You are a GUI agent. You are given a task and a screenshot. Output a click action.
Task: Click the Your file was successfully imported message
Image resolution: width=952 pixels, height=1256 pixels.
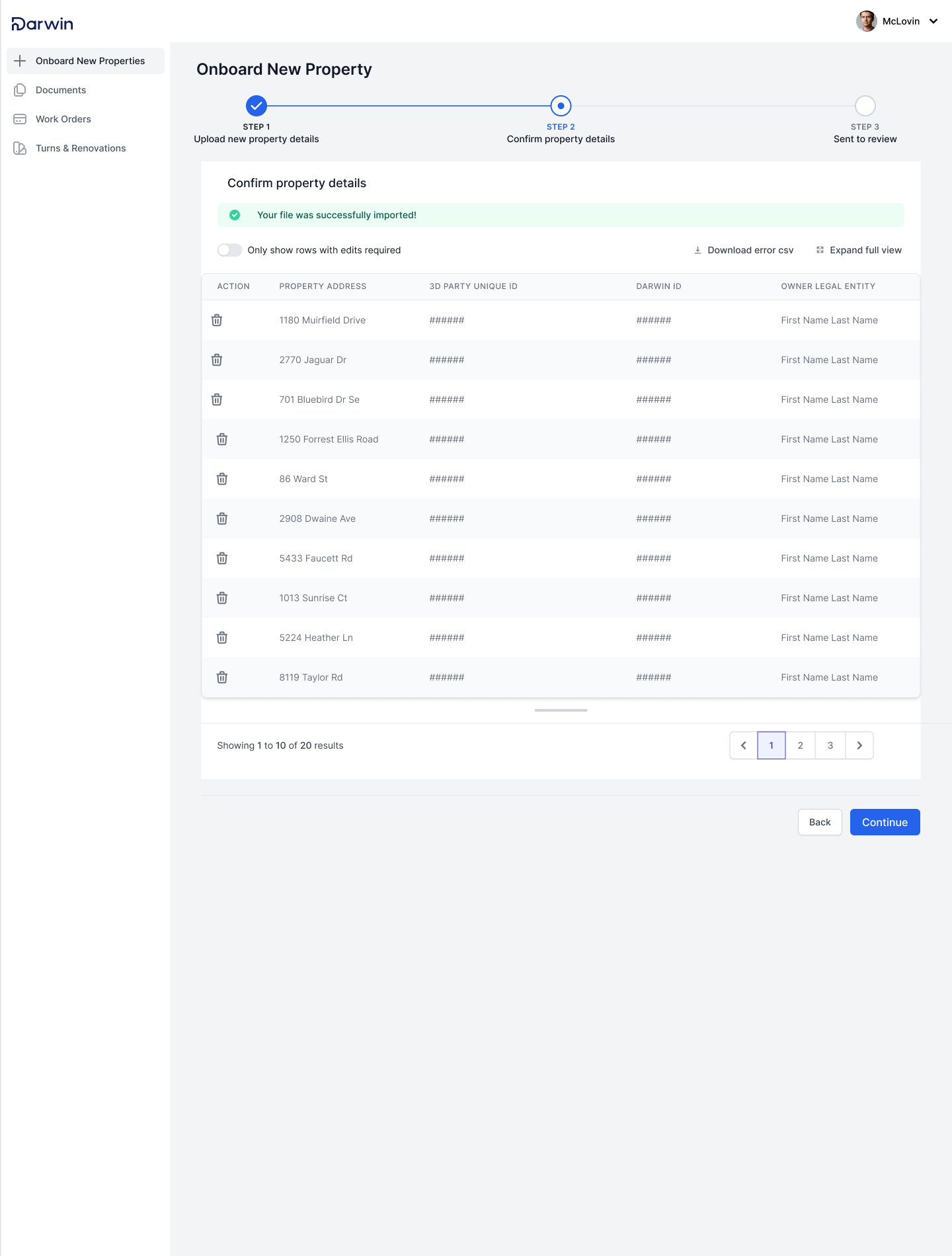(x=337, y=215)
